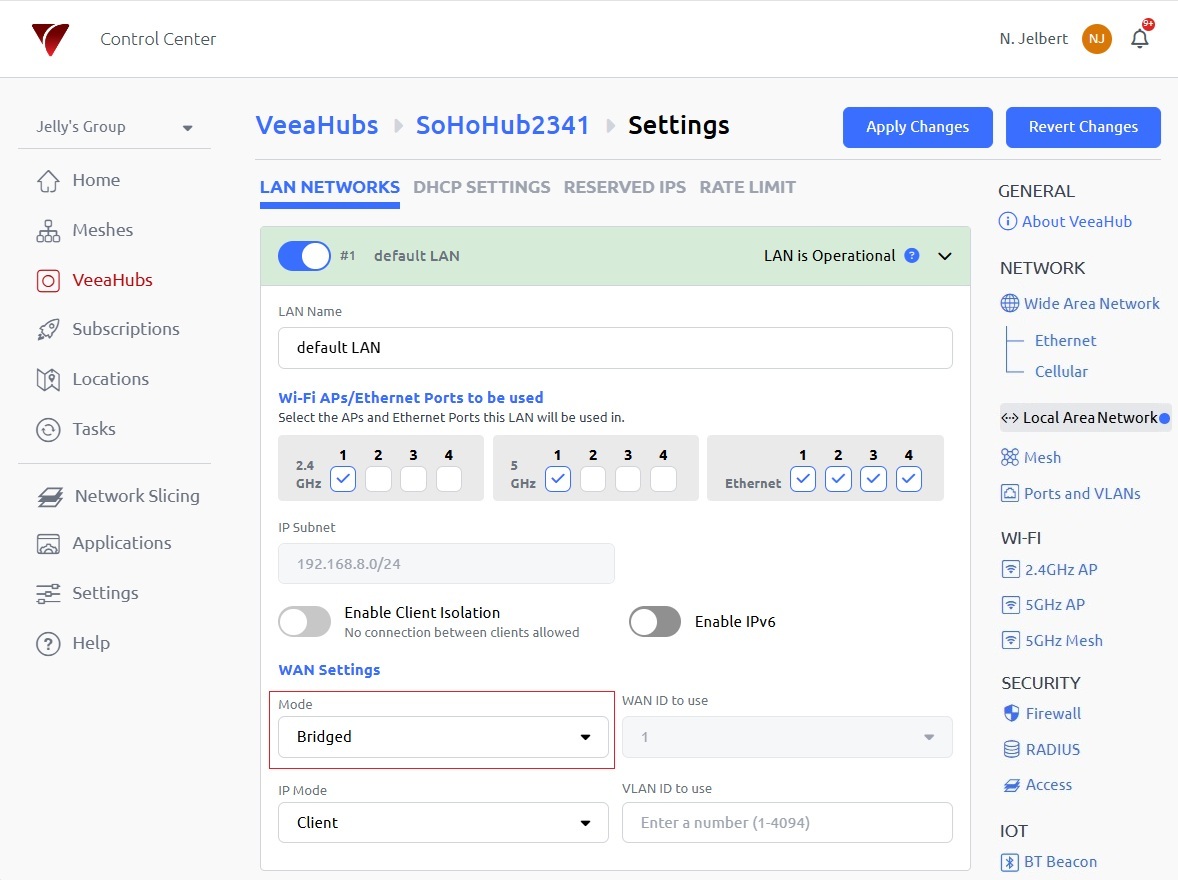Viewport: 1178px width, 880px height.
Task: Click the Control Center title text
Action: pyautogui.click(x=158, y=39)
